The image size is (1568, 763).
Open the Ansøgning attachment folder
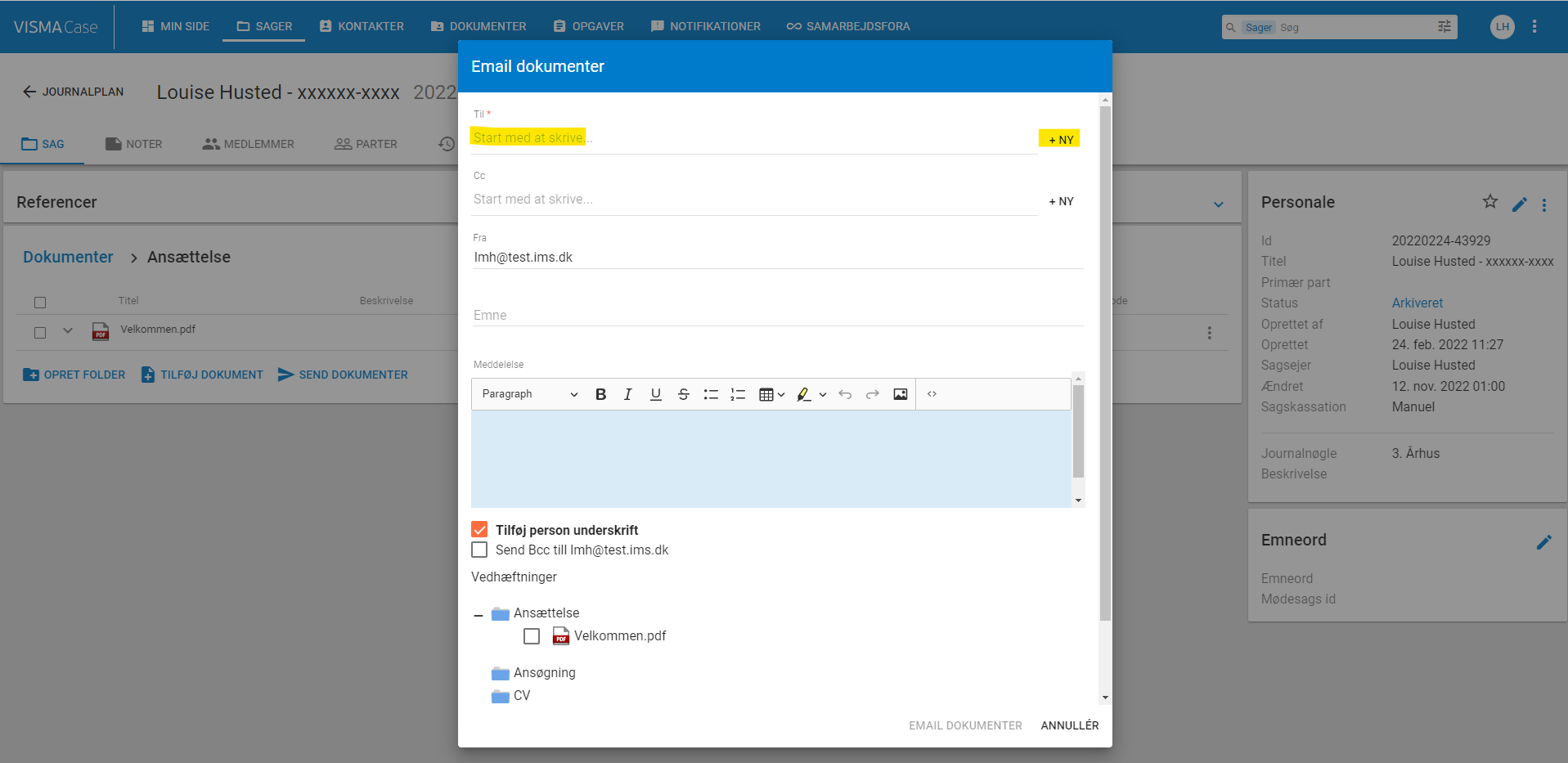point(533,673)
